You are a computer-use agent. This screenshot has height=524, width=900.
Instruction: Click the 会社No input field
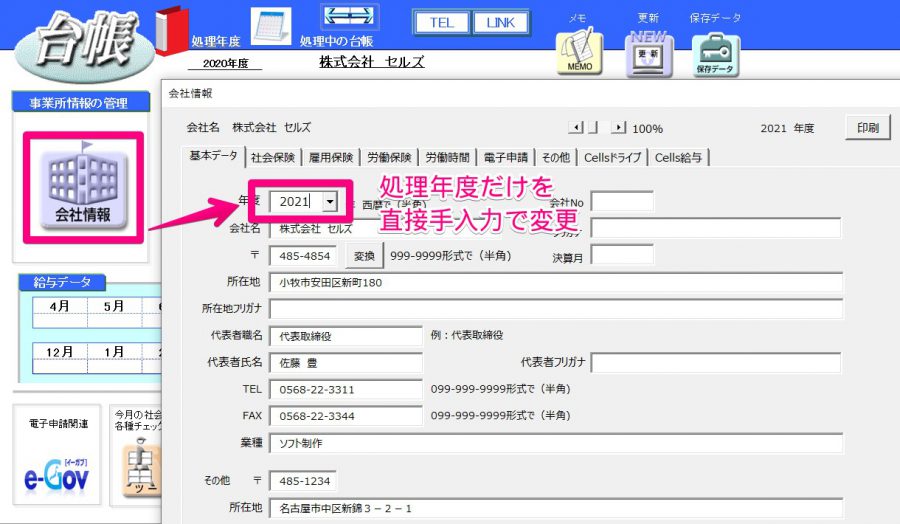tap(622, 201)
